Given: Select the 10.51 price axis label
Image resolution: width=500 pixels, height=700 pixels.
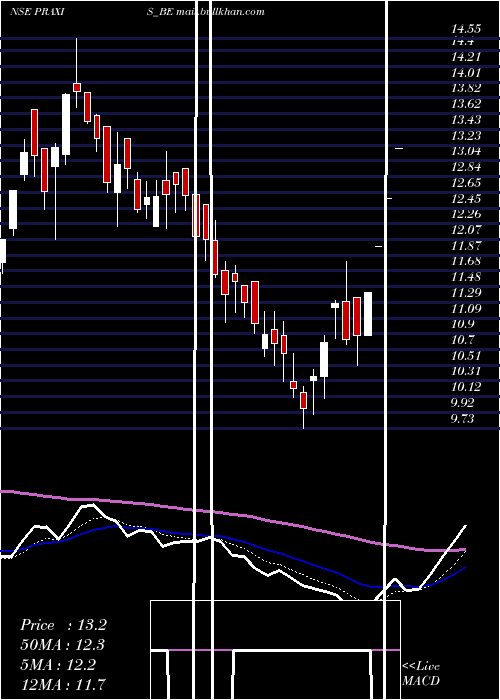Looking at the screenshot, I should 466,355.
